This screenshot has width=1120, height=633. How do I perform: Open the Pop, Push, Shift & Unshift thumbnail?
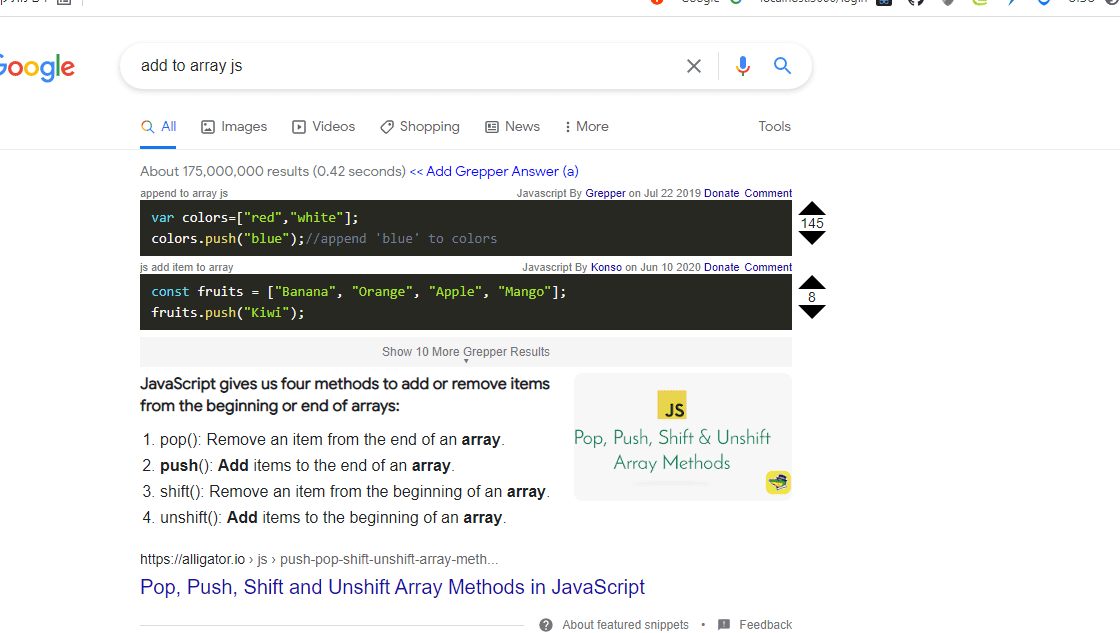click(682, 437)
